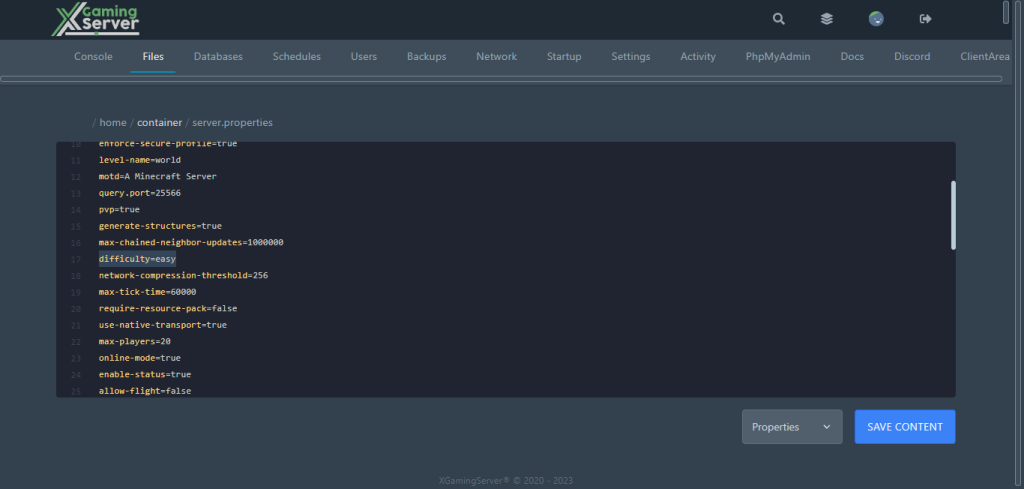Click server.properties in the breadcrumb
The width and height of the screenshot is (1024, 489).
tap(232, 123)
